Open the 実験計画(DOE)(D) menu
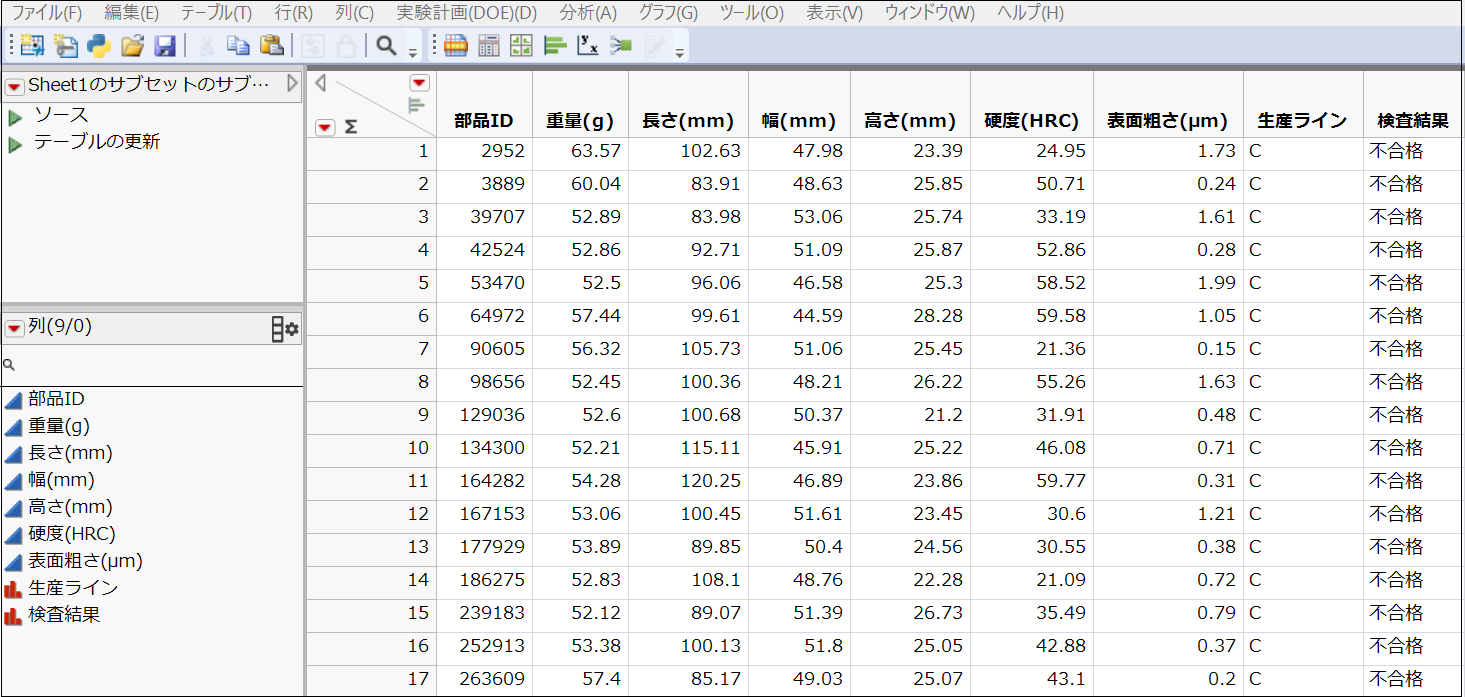 pyautogui.click(x=466, y=13)
